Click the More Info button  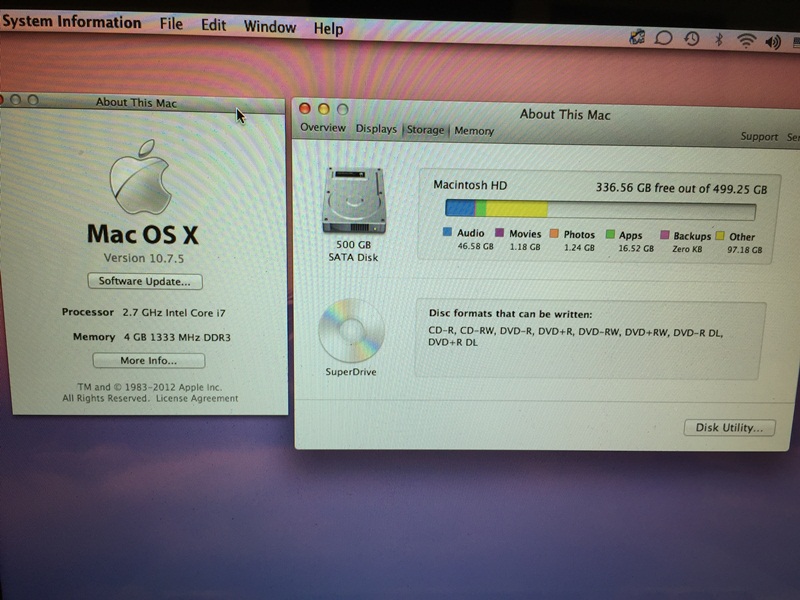[x=148, y=360]
